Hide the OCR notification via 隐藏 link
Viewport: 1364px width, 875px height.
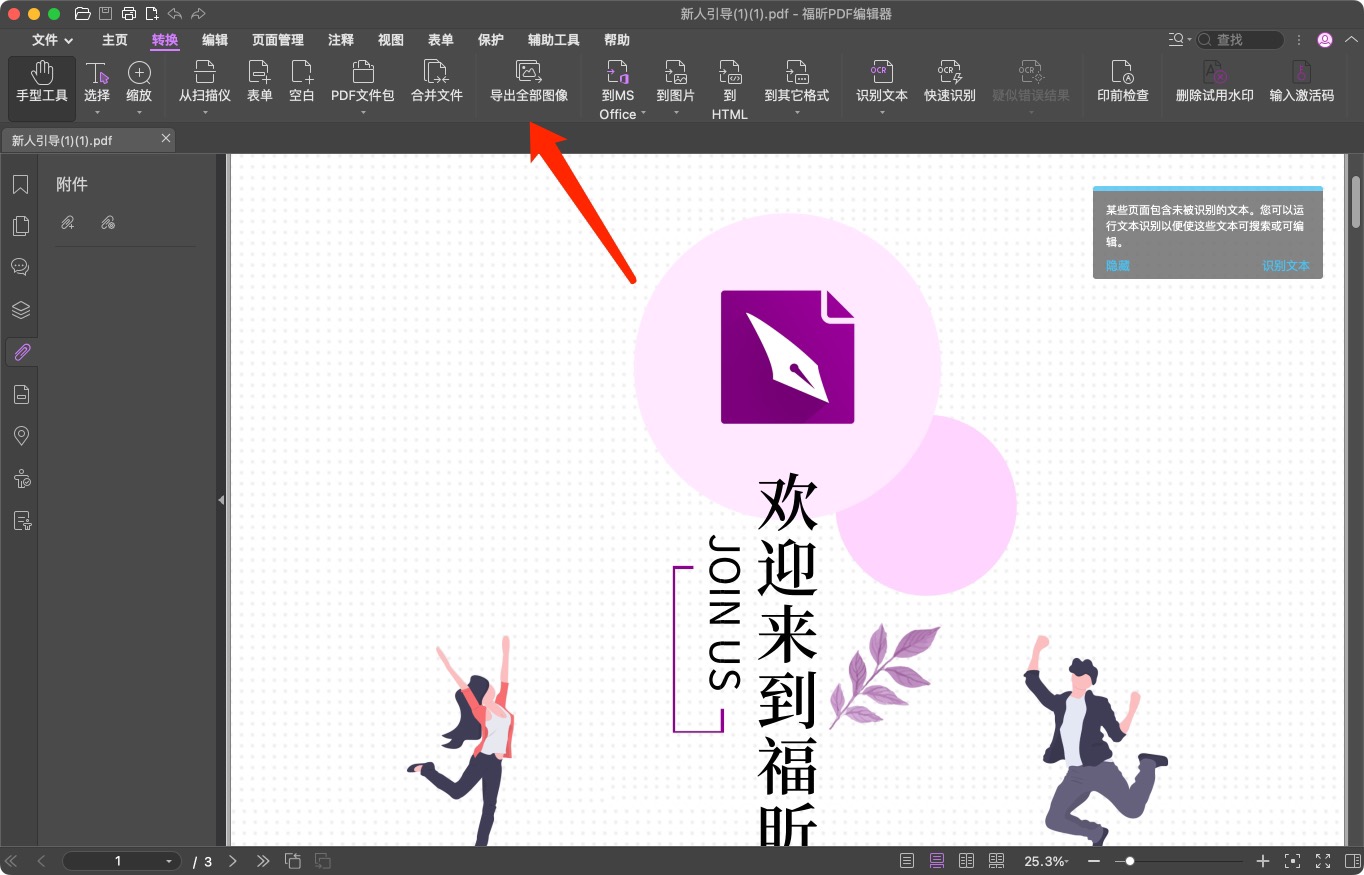(1116, 265)
